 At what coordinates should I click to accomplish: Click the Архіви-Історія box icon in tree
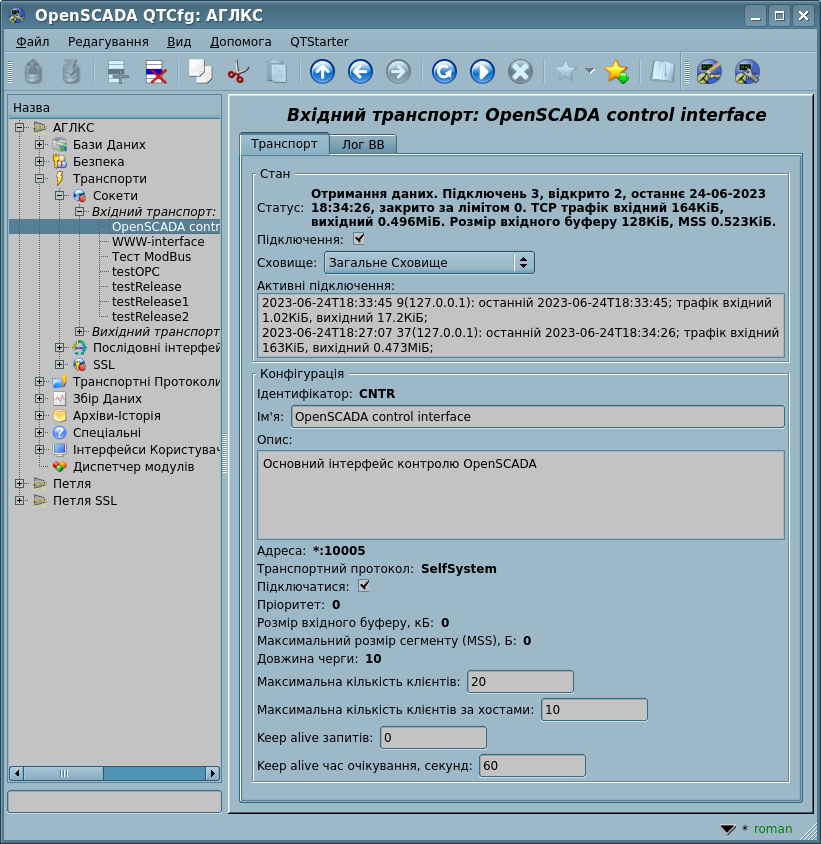point(59,416)
